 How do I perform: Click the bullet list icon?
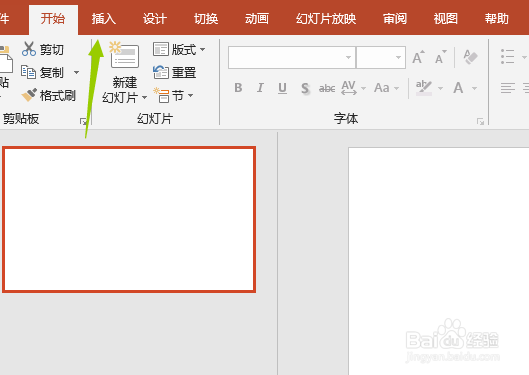(x=507, y=56)
